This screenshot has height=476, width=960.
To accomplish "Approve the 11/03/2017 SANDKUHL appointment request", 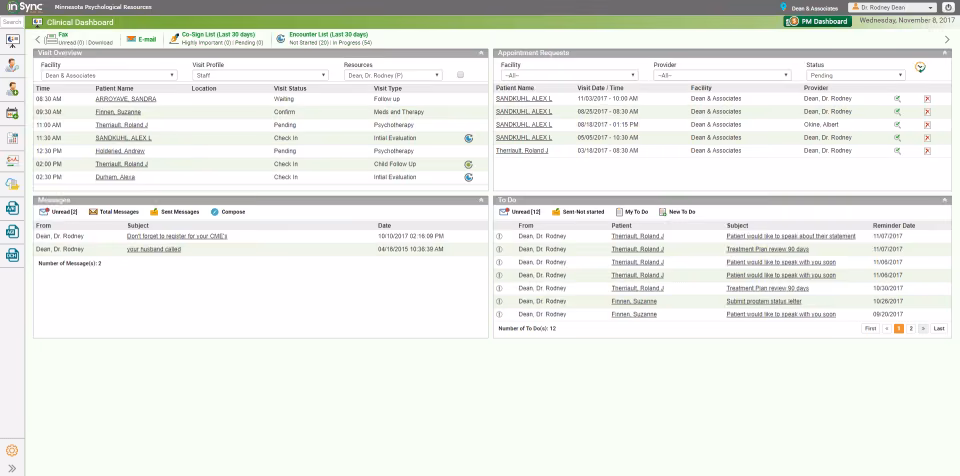I will click(x=898, y=99).
